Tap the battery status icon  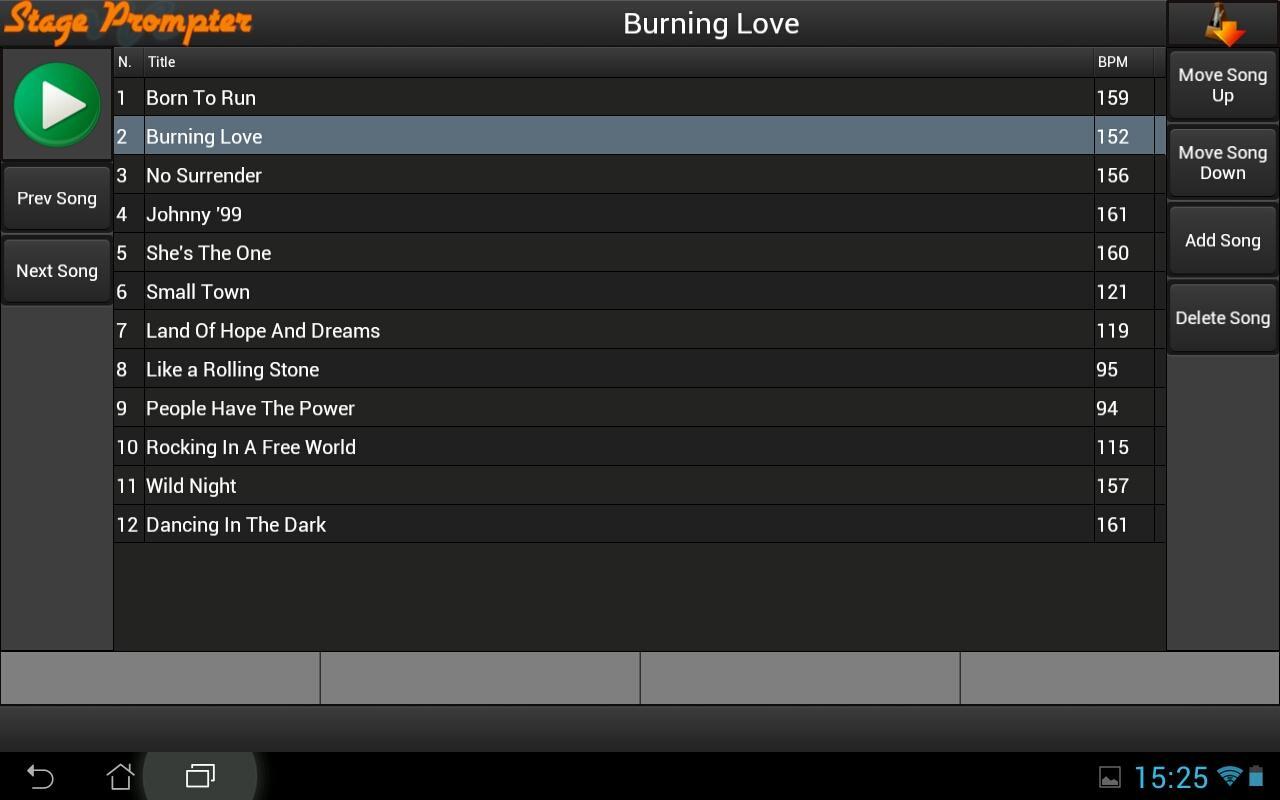point(1256,776)
